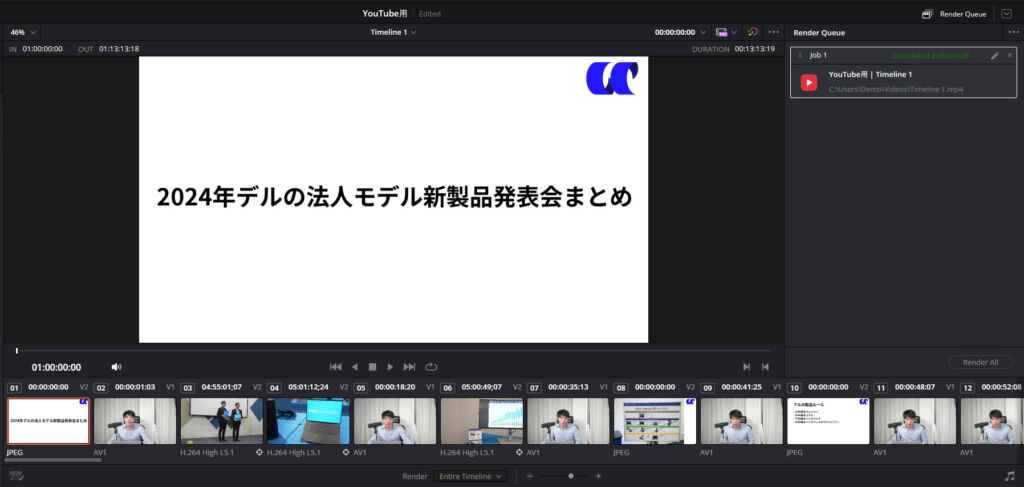Click the Play button in transport controls
This screenshot has width=1024, height=487.
[390, 367]
